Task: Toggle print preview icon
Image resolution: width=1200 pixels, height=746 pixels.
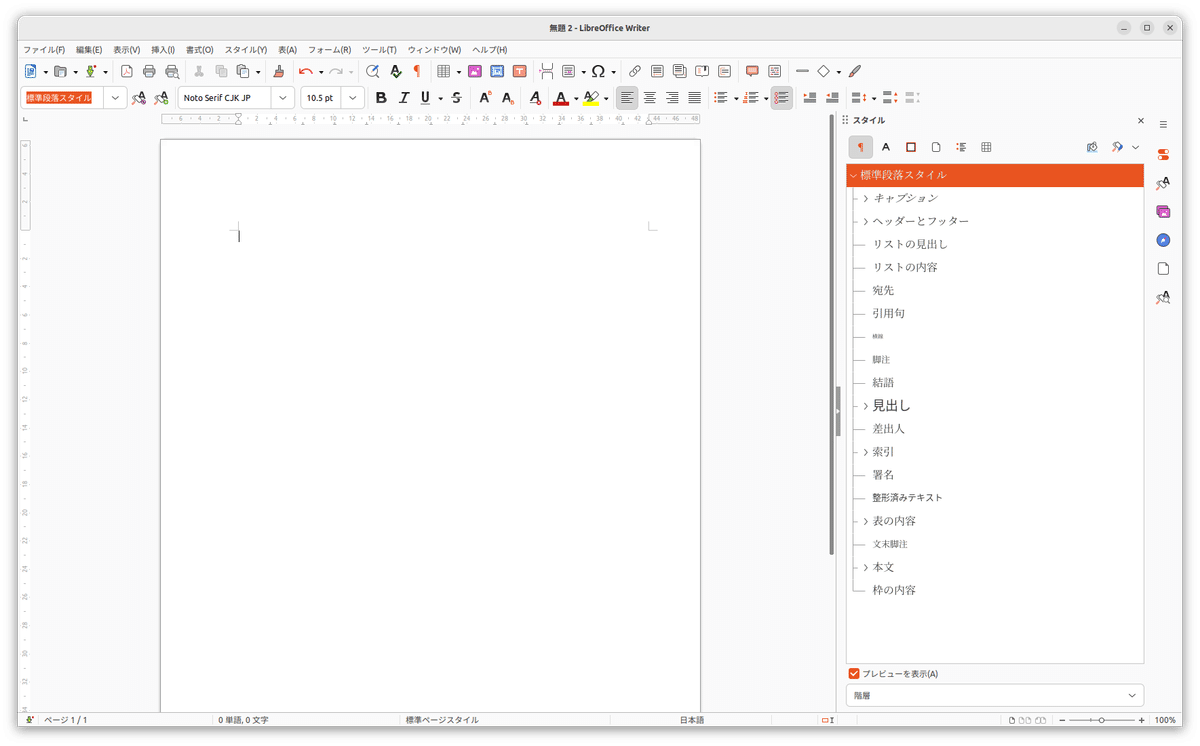Action: [172, 71]
